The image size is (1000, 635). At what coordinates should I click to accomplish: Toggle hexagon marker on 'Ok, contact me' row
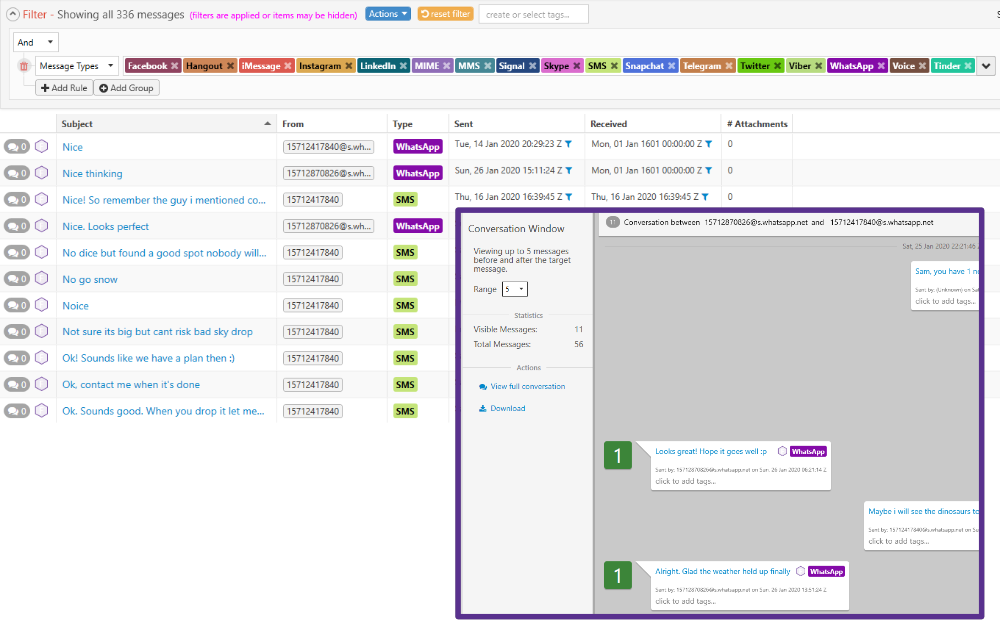click(41, 384)
